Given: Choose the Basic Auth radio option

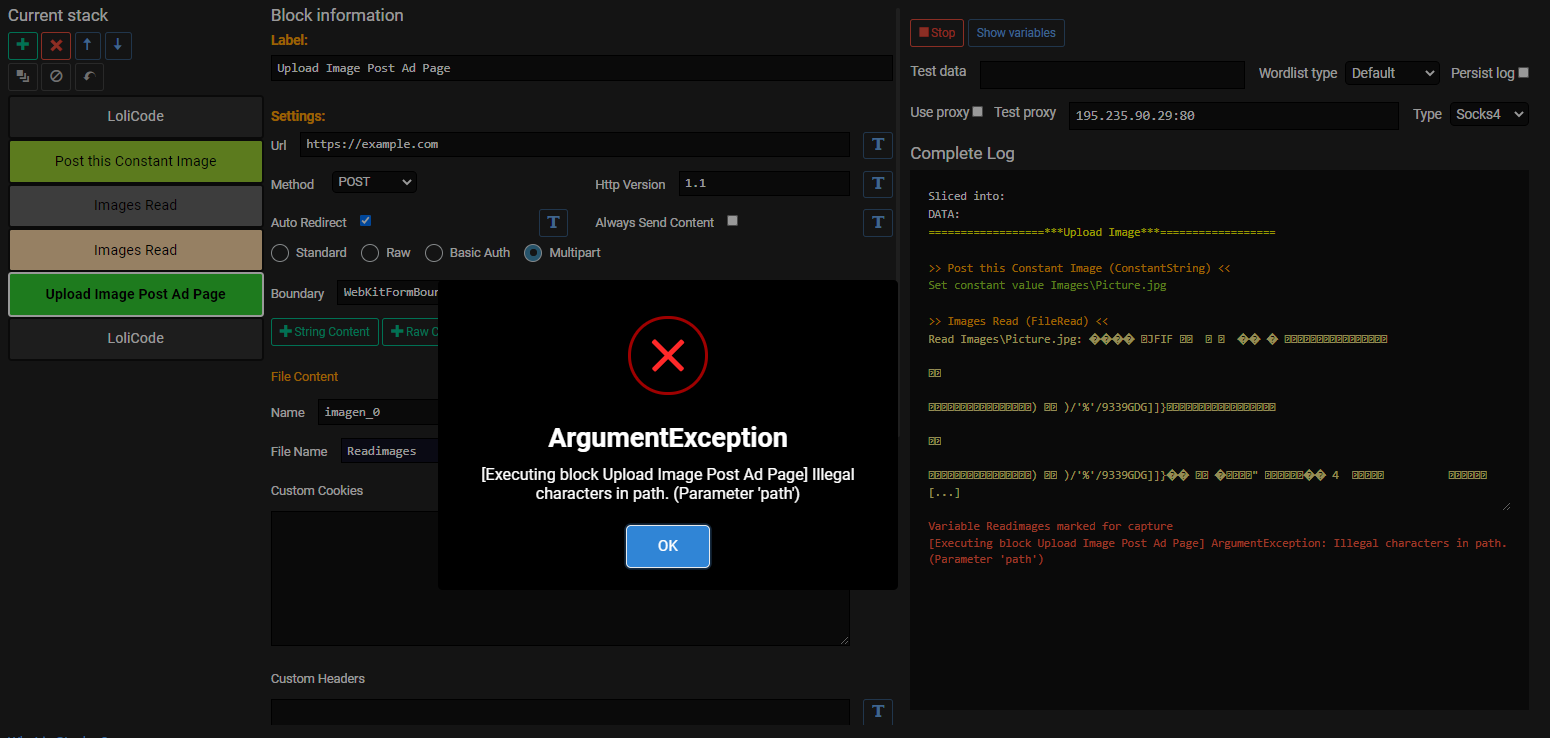Looking at the screenshot, I should (x=434, y=253).
